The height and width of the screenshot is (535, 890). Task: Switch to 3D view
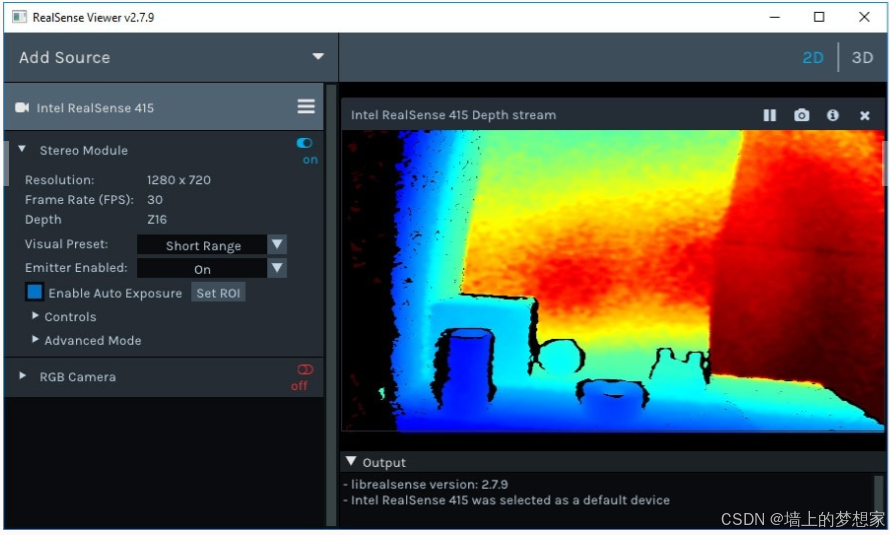tap(862, 57)
